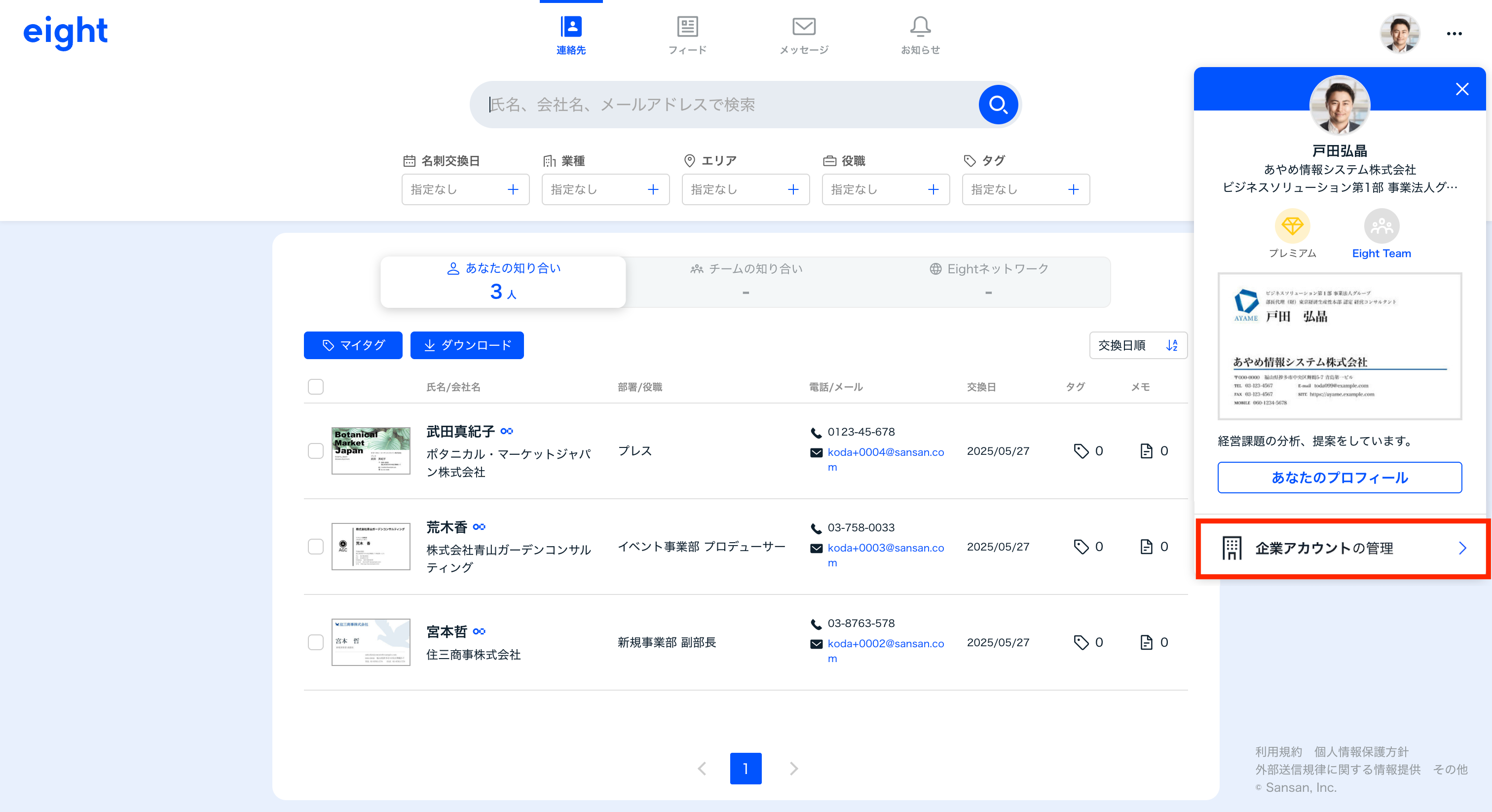This screenshot has height=812, width=1492.
Task: Click your profile avatar in the header
Action: pos(1401,33)
